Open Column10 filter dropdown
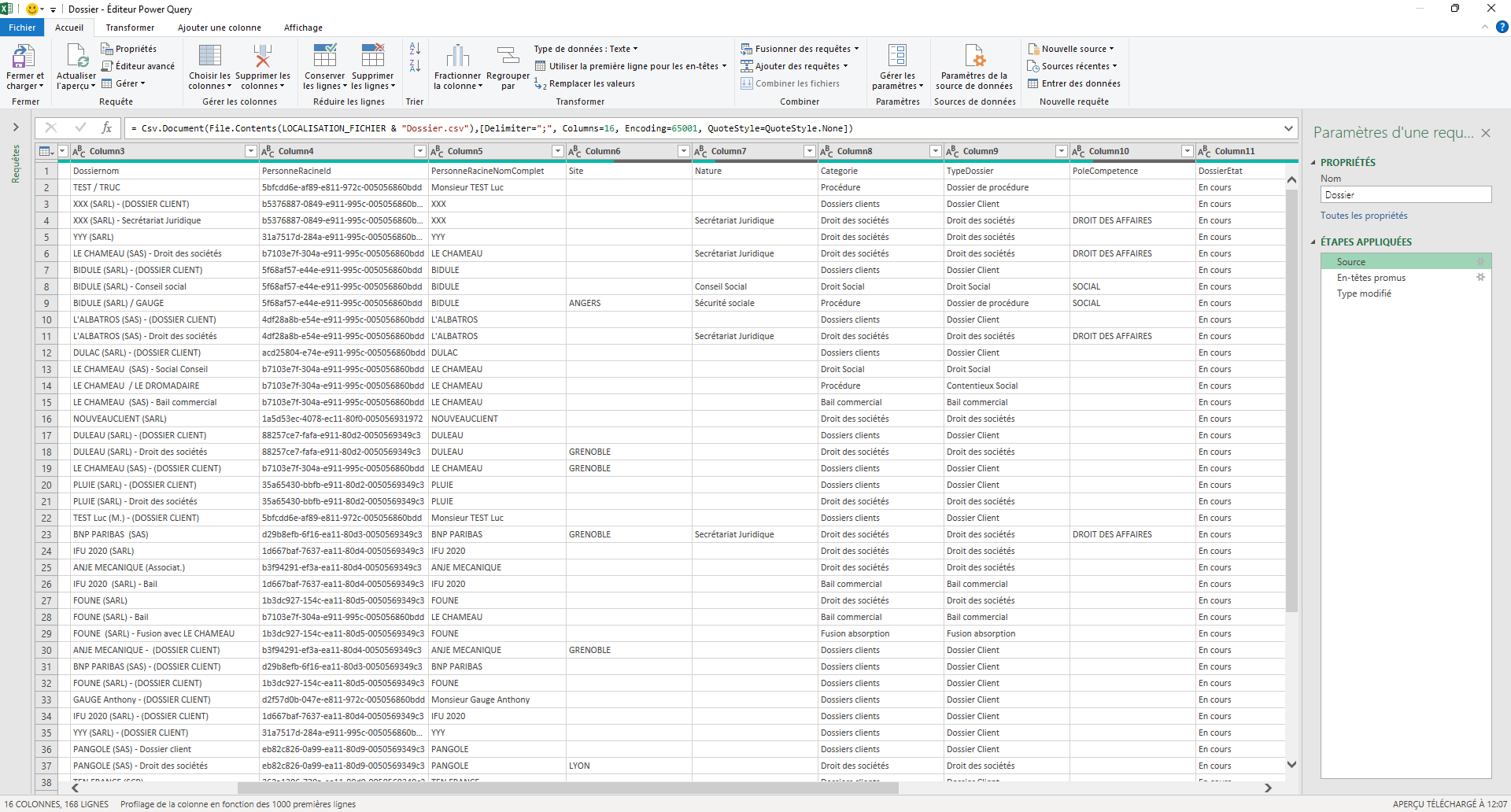 (1188, 151)
